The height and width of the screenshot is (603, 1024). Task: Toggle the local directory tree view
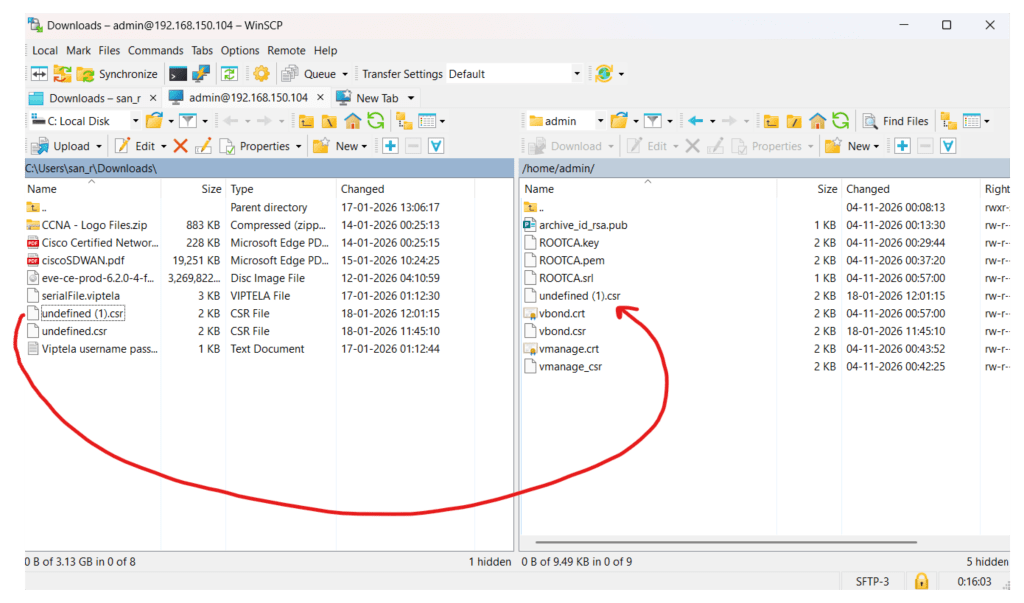[x=405, y=121]
